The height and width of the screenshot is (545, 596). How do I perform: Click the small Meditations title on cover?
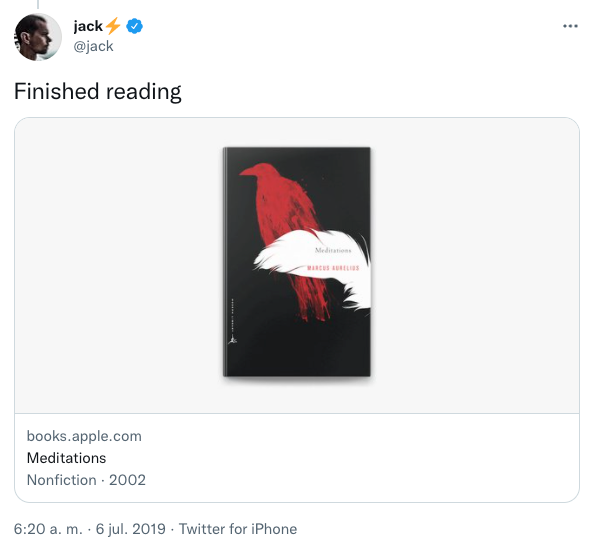(333, 250)
